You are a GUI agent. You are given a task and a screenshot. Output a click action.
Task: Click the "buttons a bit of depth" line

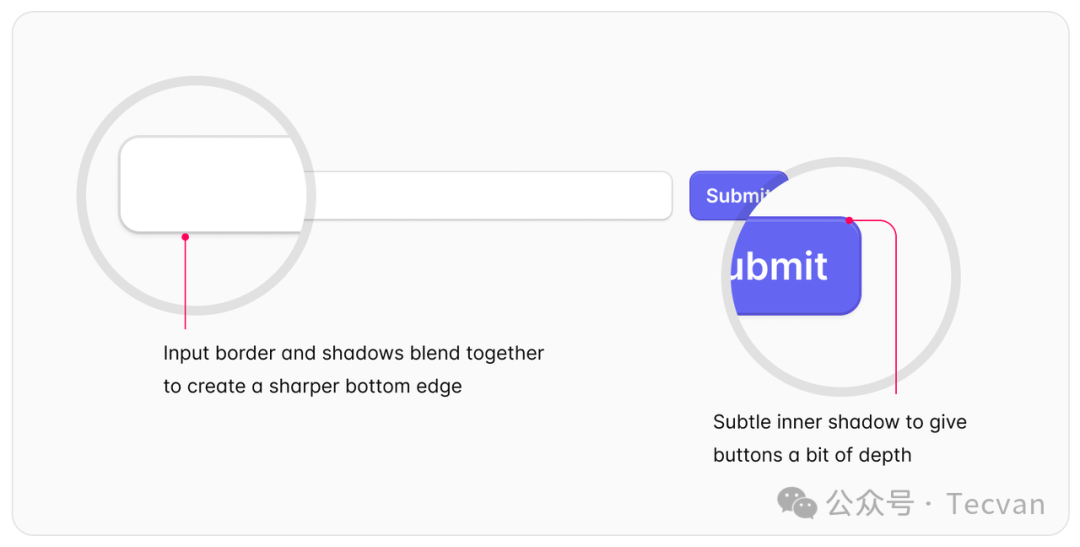(812, 455)
